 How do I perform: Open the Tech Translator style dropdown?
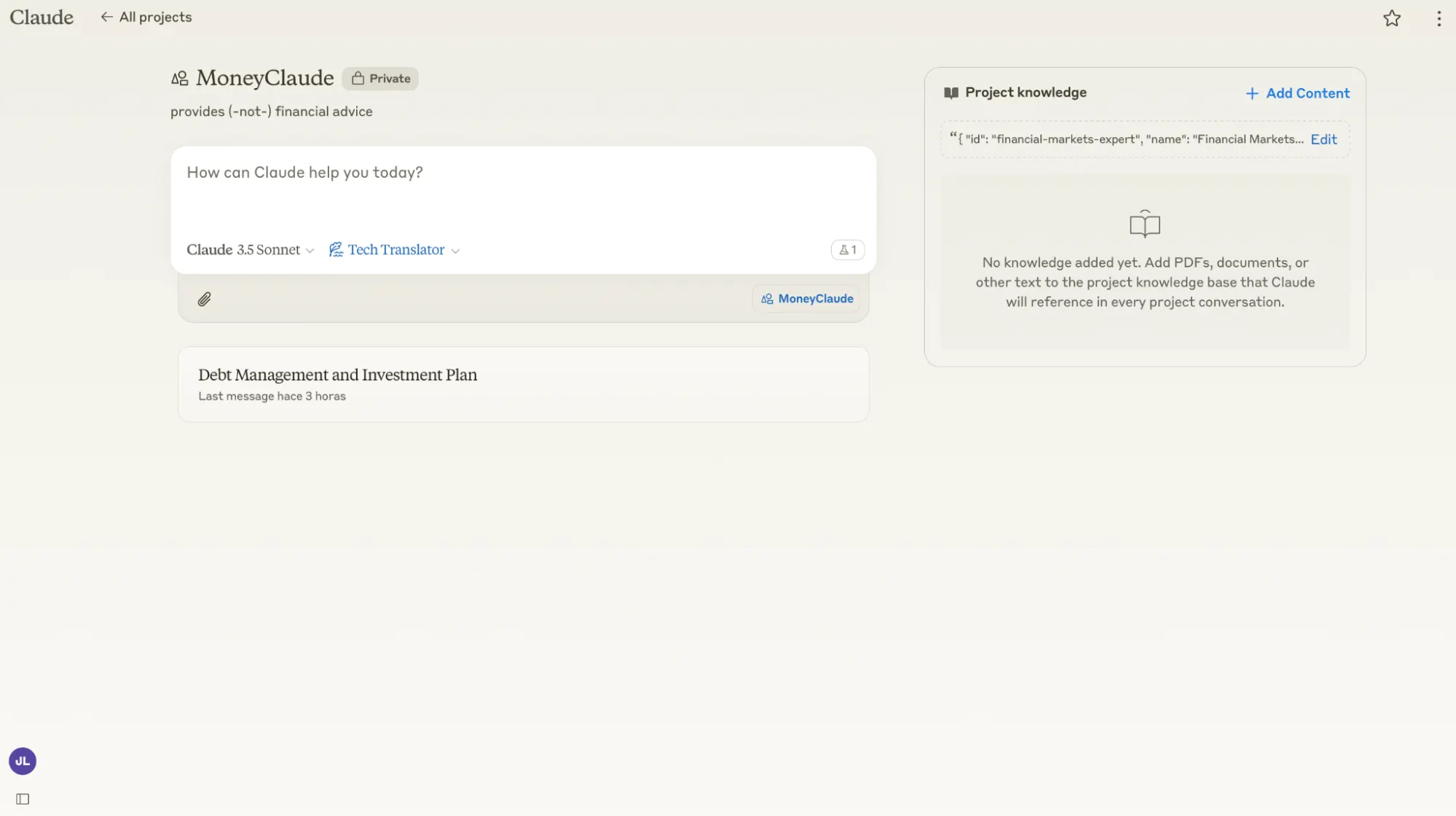[394, 250]
